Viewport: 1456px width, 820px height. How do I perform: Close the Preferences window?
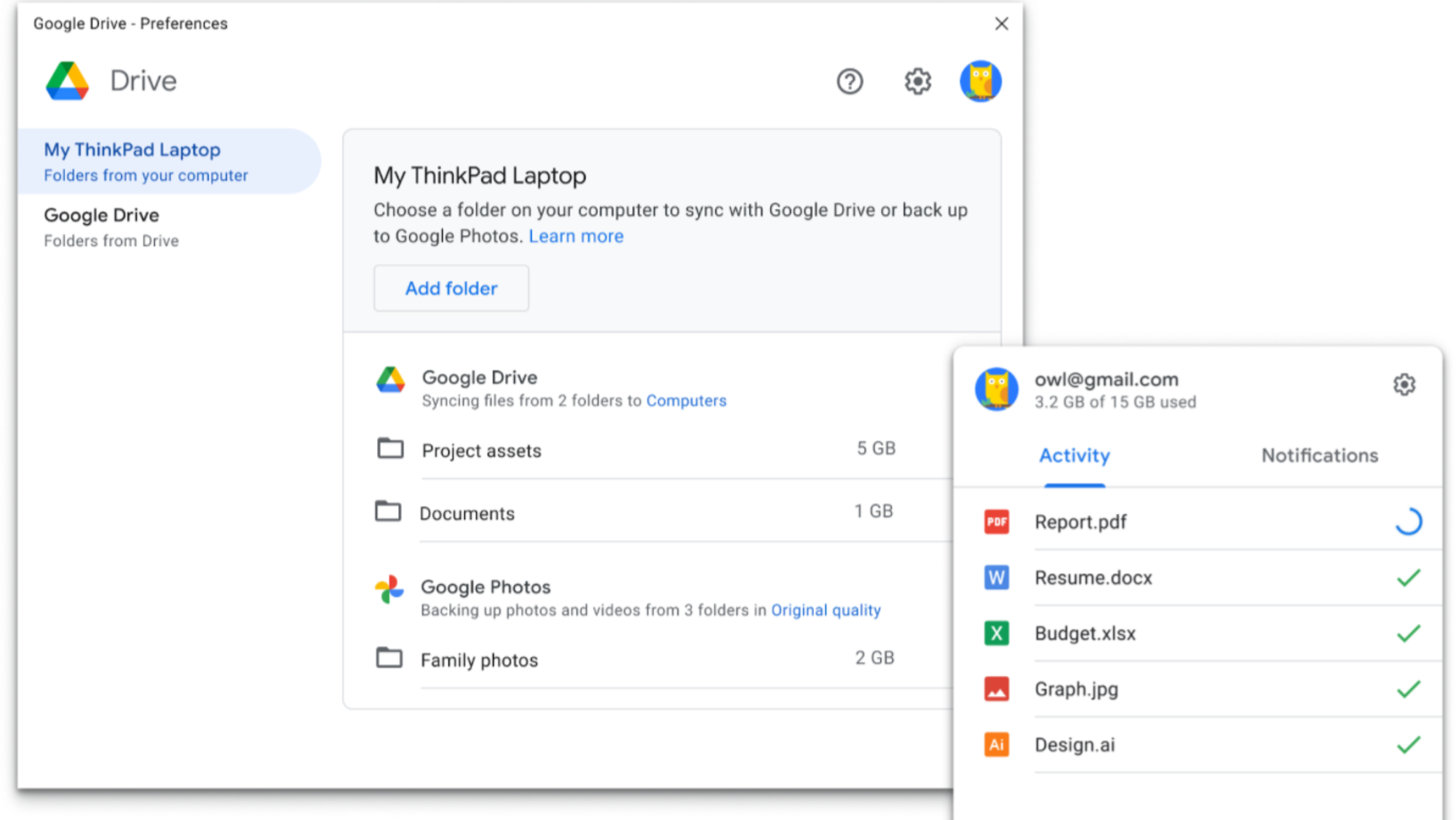tap(1002, 23)
